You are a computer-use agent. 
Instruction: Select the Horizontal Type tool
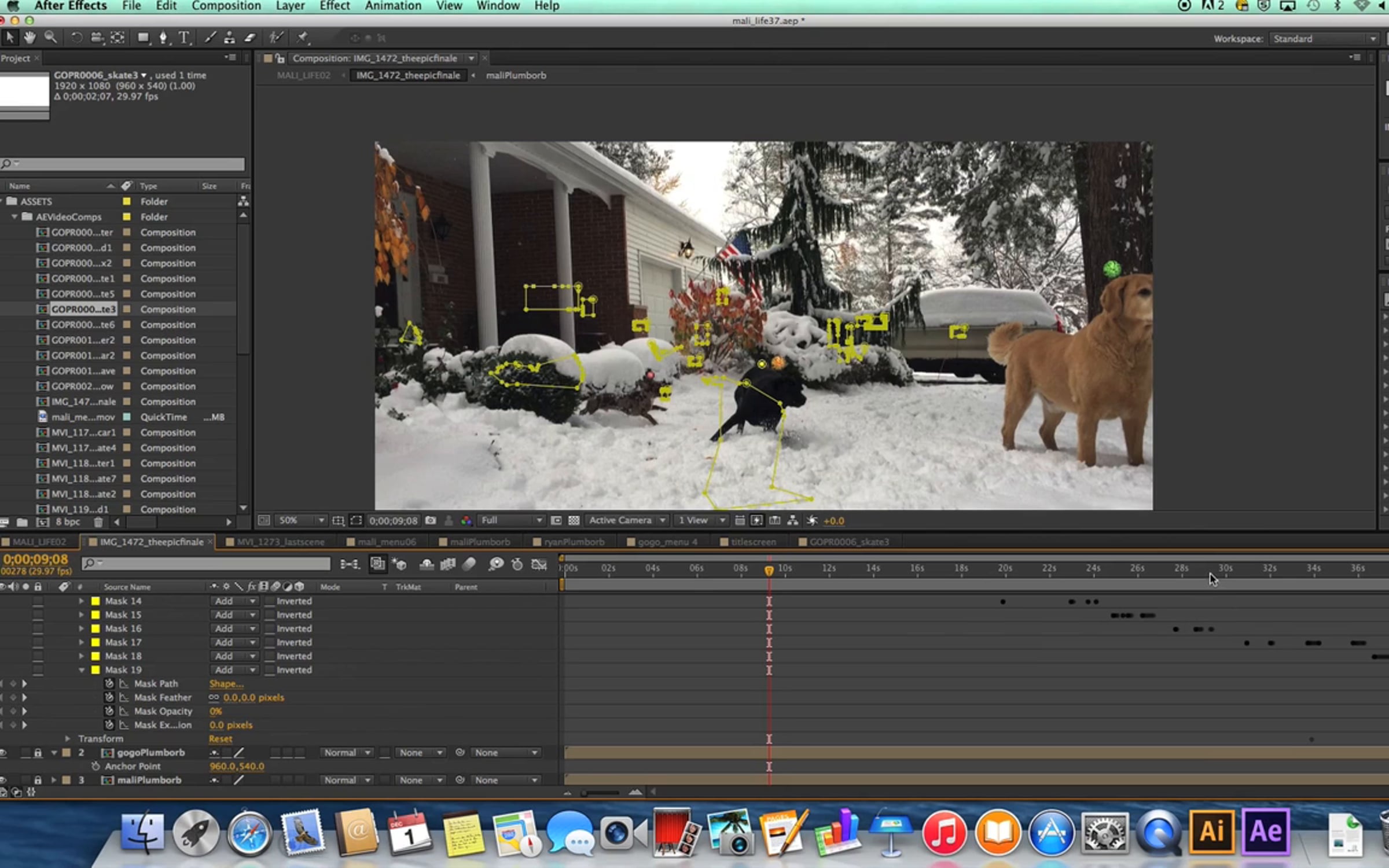point(184,38)
